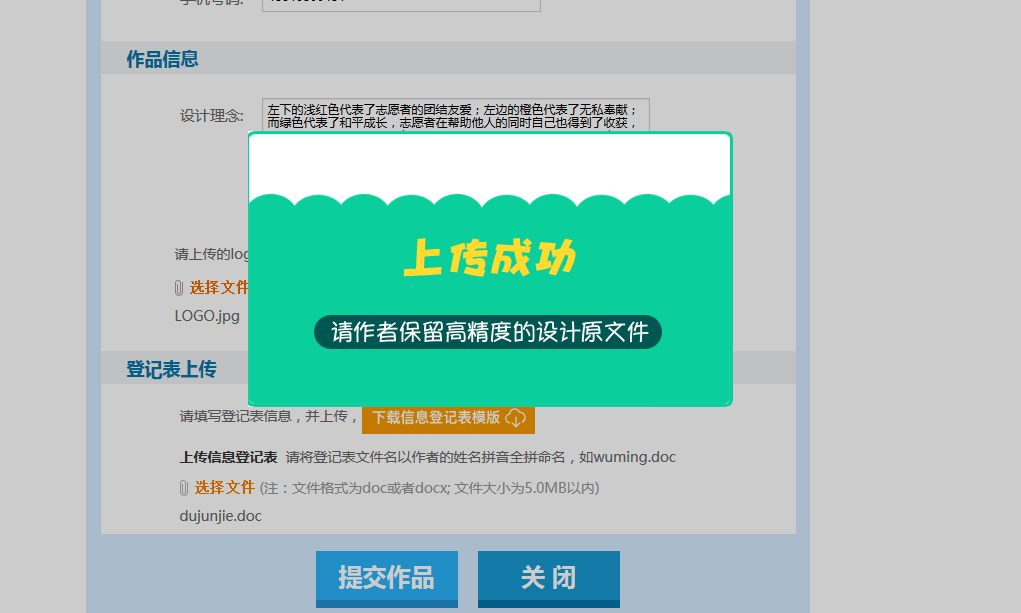Click the phone number input field at top

click(400, 4)
